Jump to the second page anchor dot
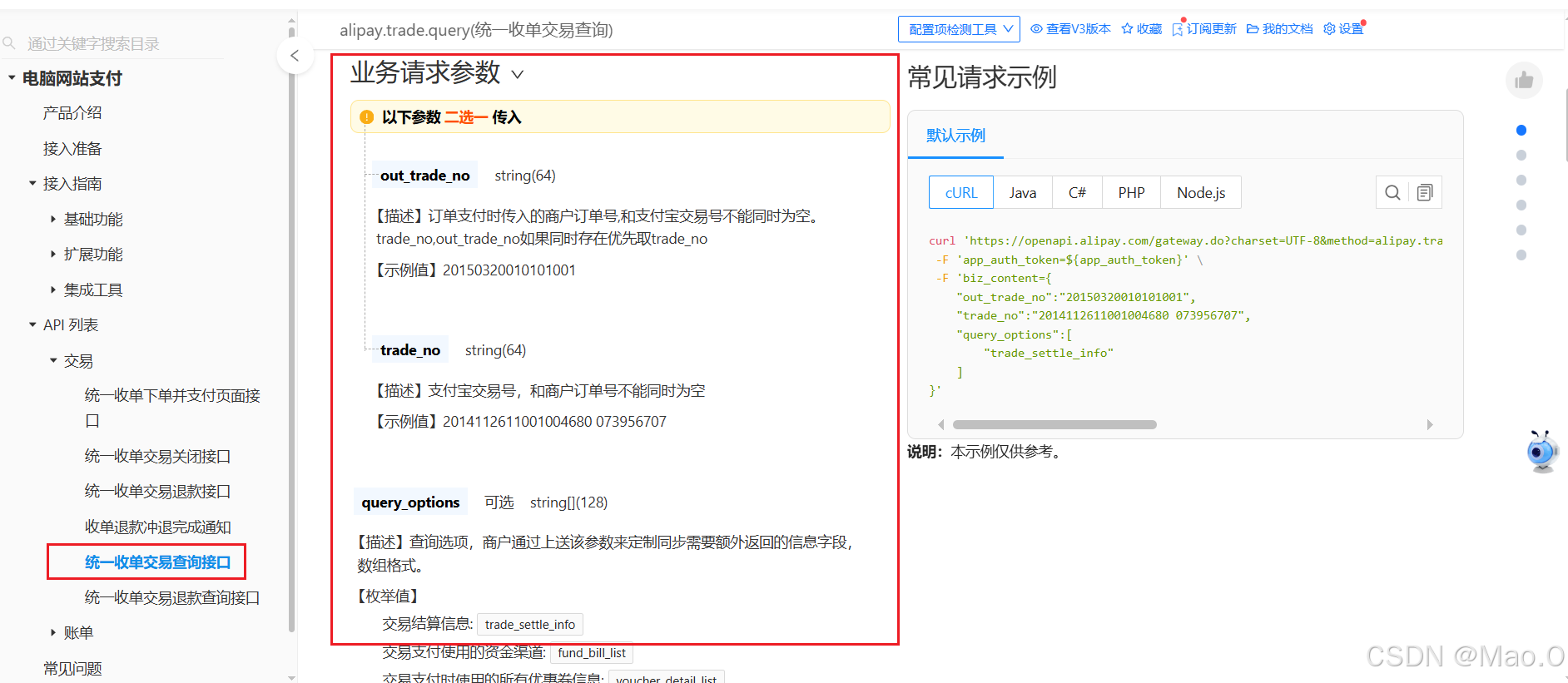The width and height of the screenshot is (1568, 683). pos(1521,155)
